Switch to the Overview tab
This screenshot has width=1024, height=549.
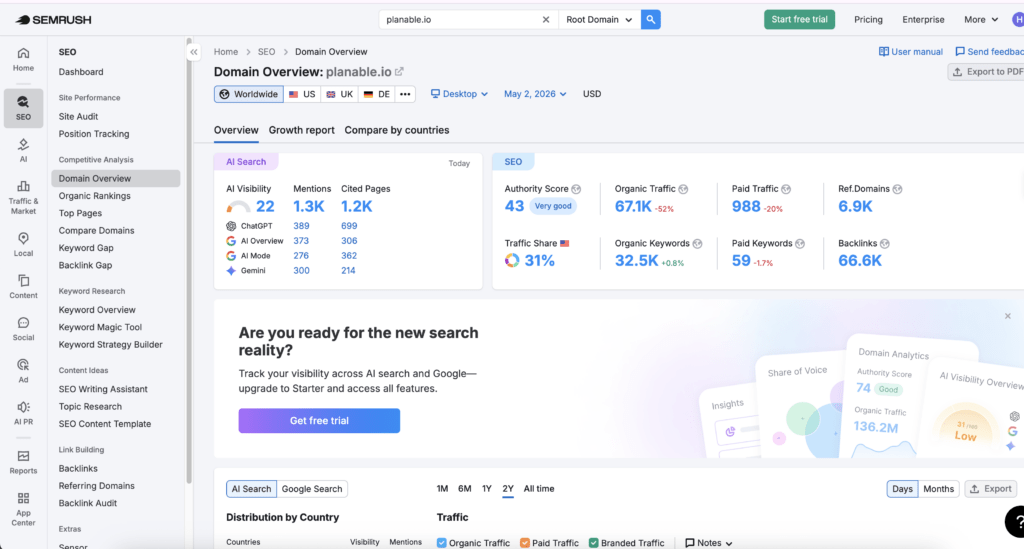pos(236,130)
